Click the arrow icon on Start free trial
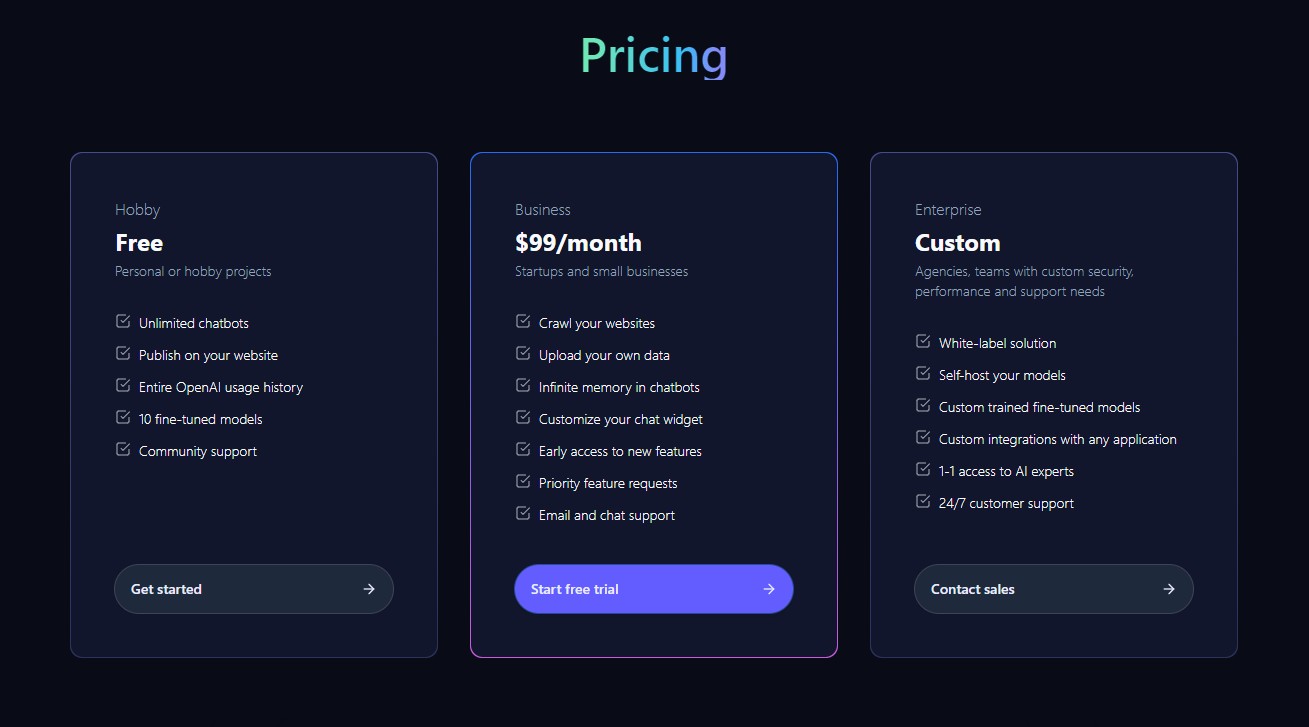 [769, 589]
